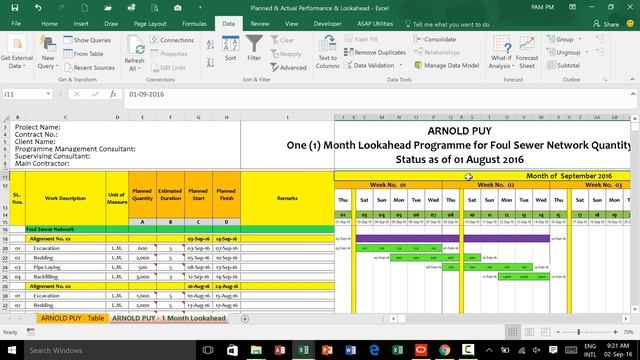The width and height of the screenshot is (640, 360).
Task: Open the File menu
Action: [16, 24]
